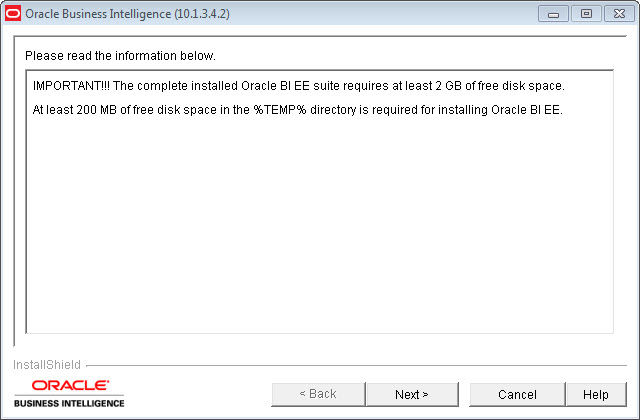
Task: Minimize the Oracle Business Intelligence installer window
Action: 553,14
